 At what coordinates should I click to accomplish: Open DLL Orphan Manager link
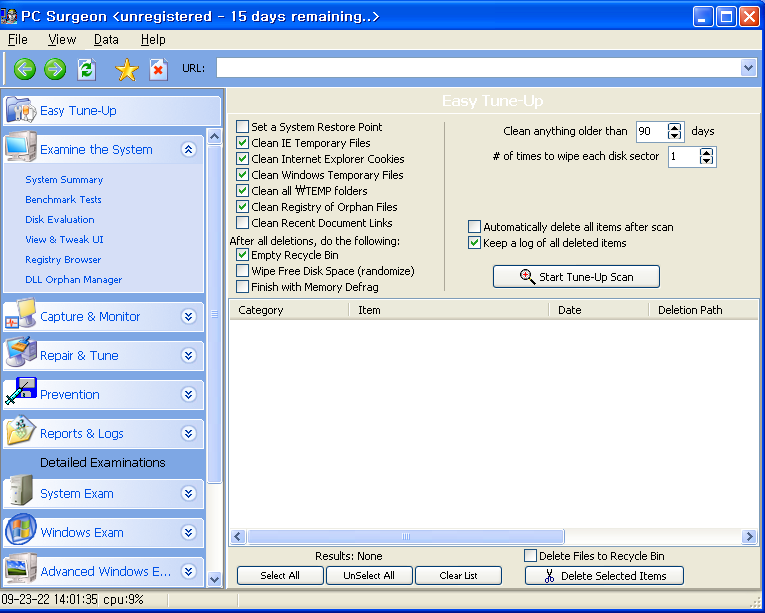pos(74,280)
